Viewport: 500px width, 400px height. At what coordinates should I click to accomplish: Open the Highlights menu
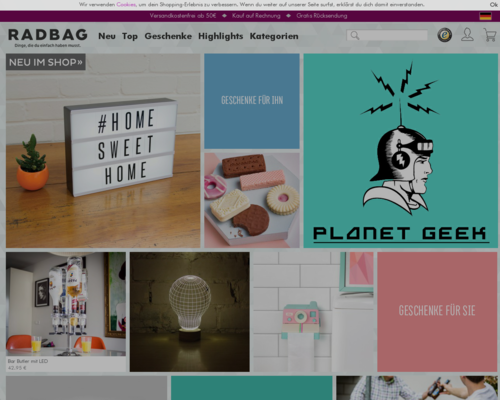click(x=220, y=36)
